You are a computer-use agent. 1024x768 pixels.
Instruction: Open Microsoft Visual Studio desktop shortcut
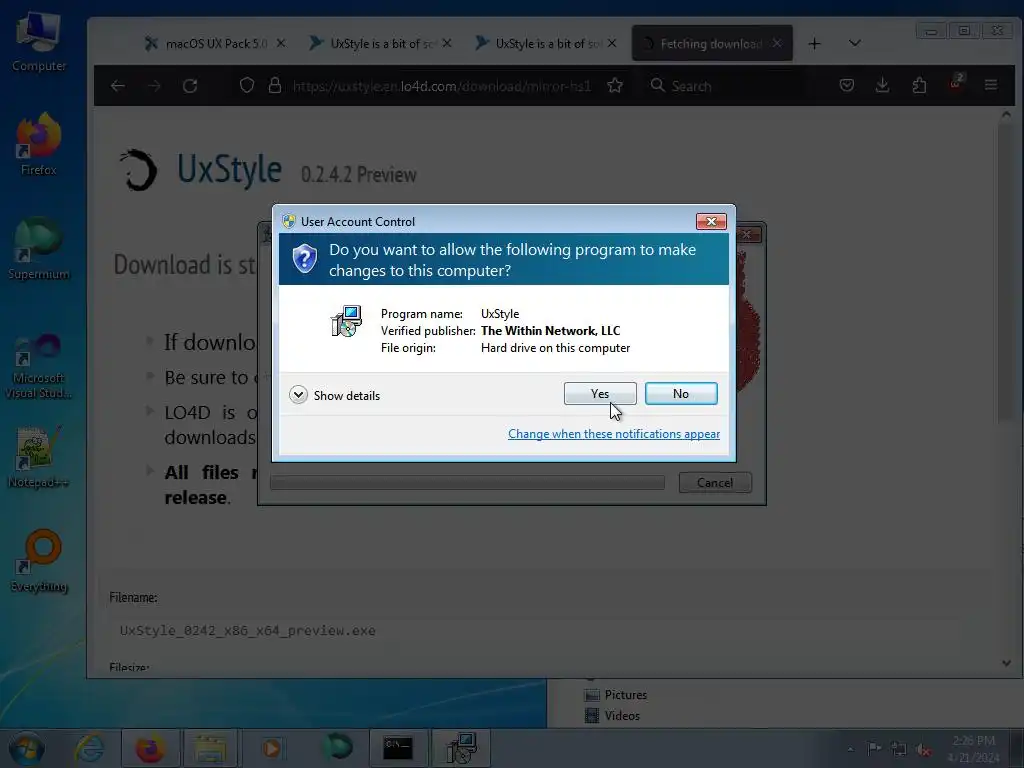[39, 366]
